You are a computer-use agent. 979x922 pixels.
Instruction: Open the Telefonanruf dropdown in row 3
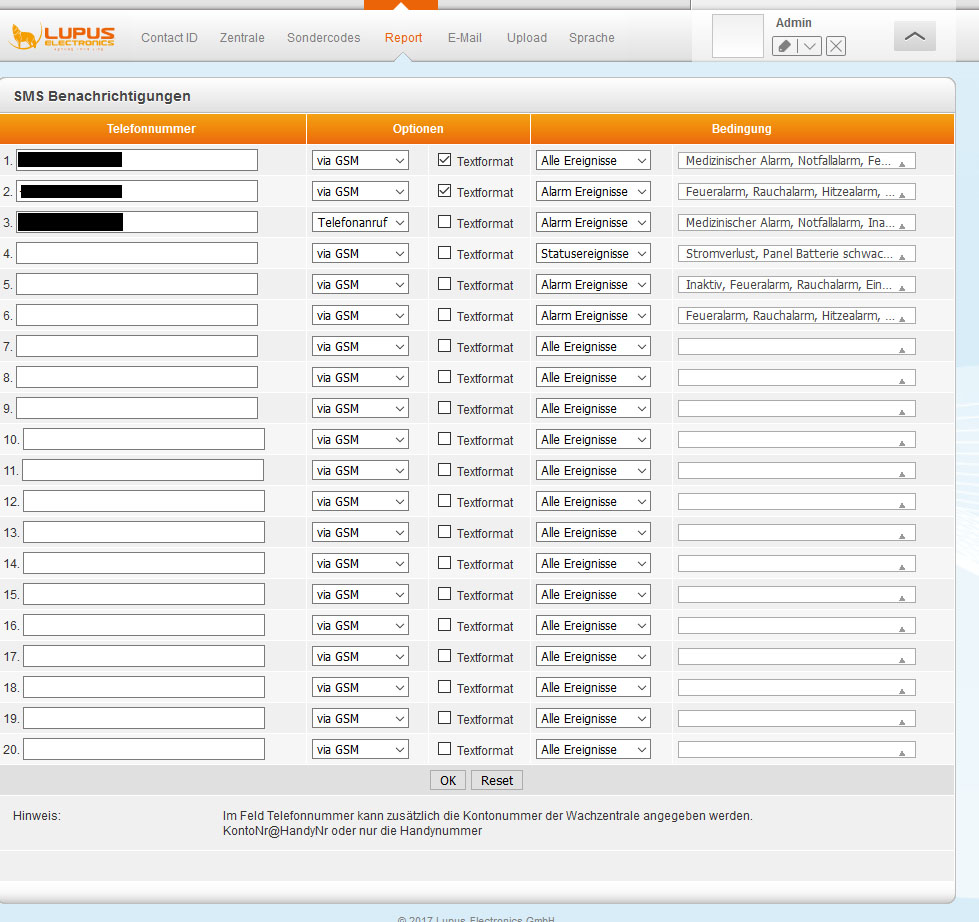(360, 223)
